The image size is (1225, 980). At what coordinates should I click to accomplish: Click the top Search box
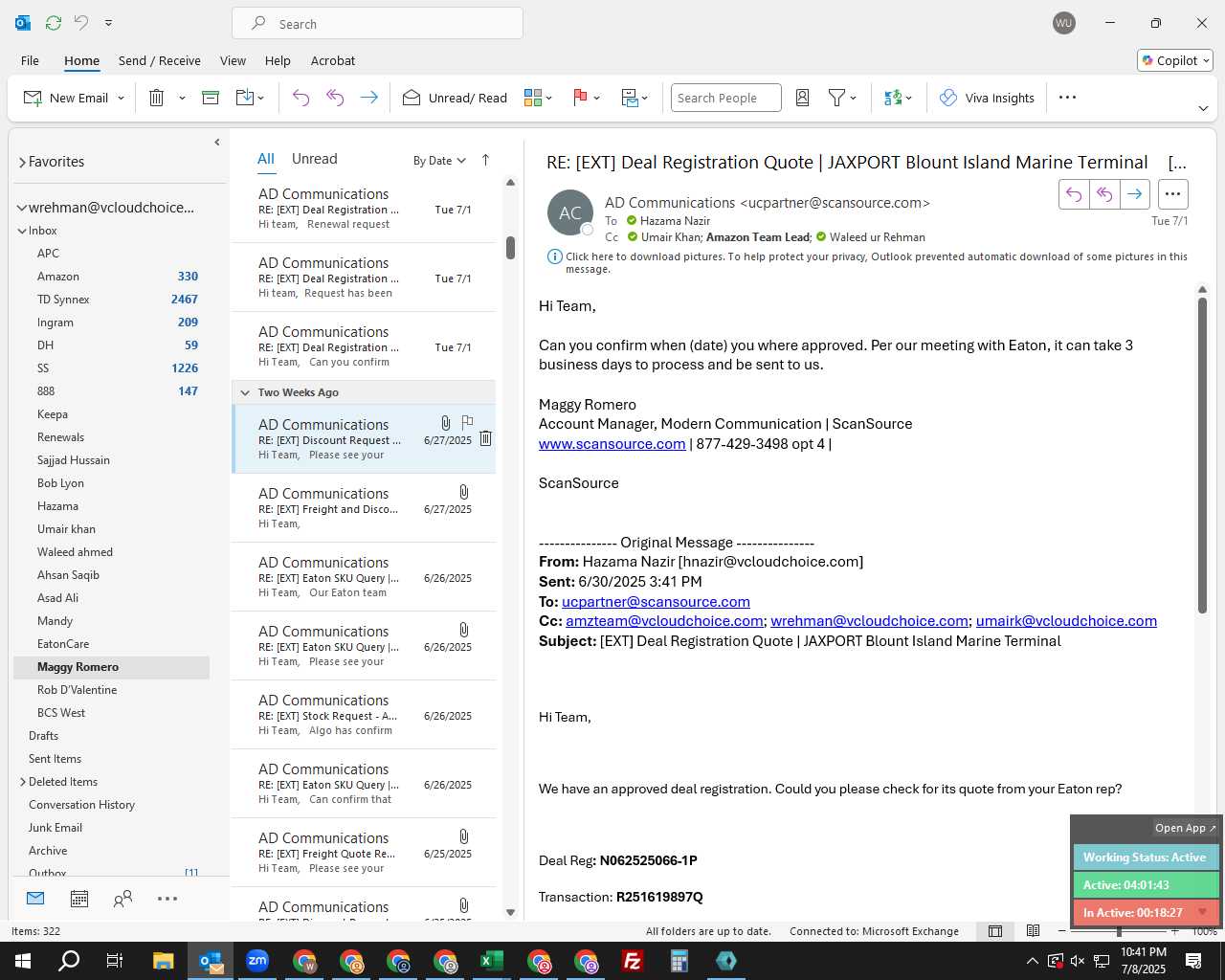pos(377,23)
